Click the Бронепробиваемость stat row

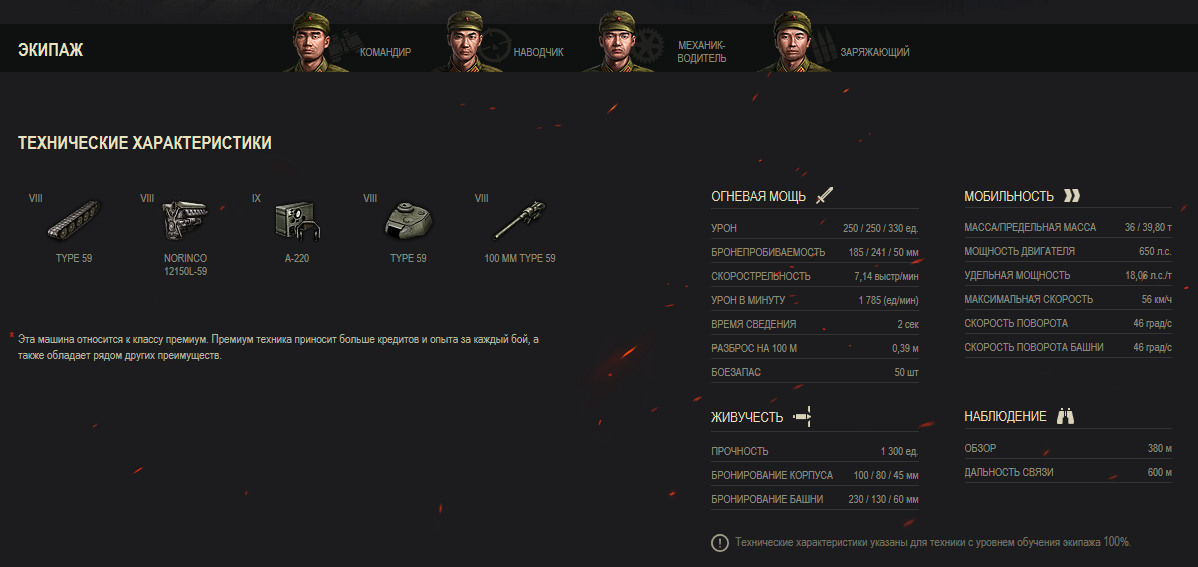coord(814,252)
